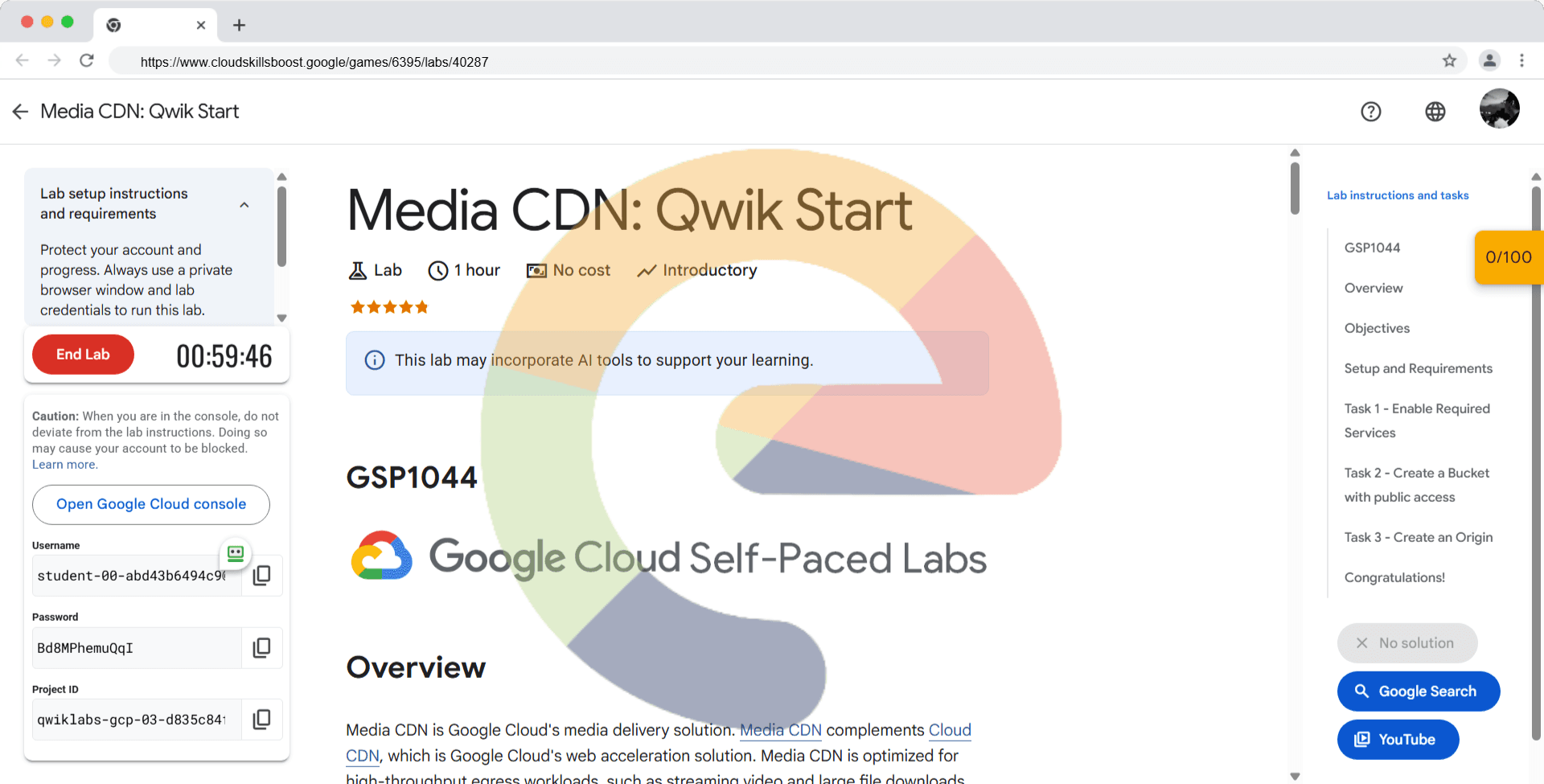Screen dimensions: 1544x784
Task: Jump to Objectives in the outline
Action: pos(1377,328)
